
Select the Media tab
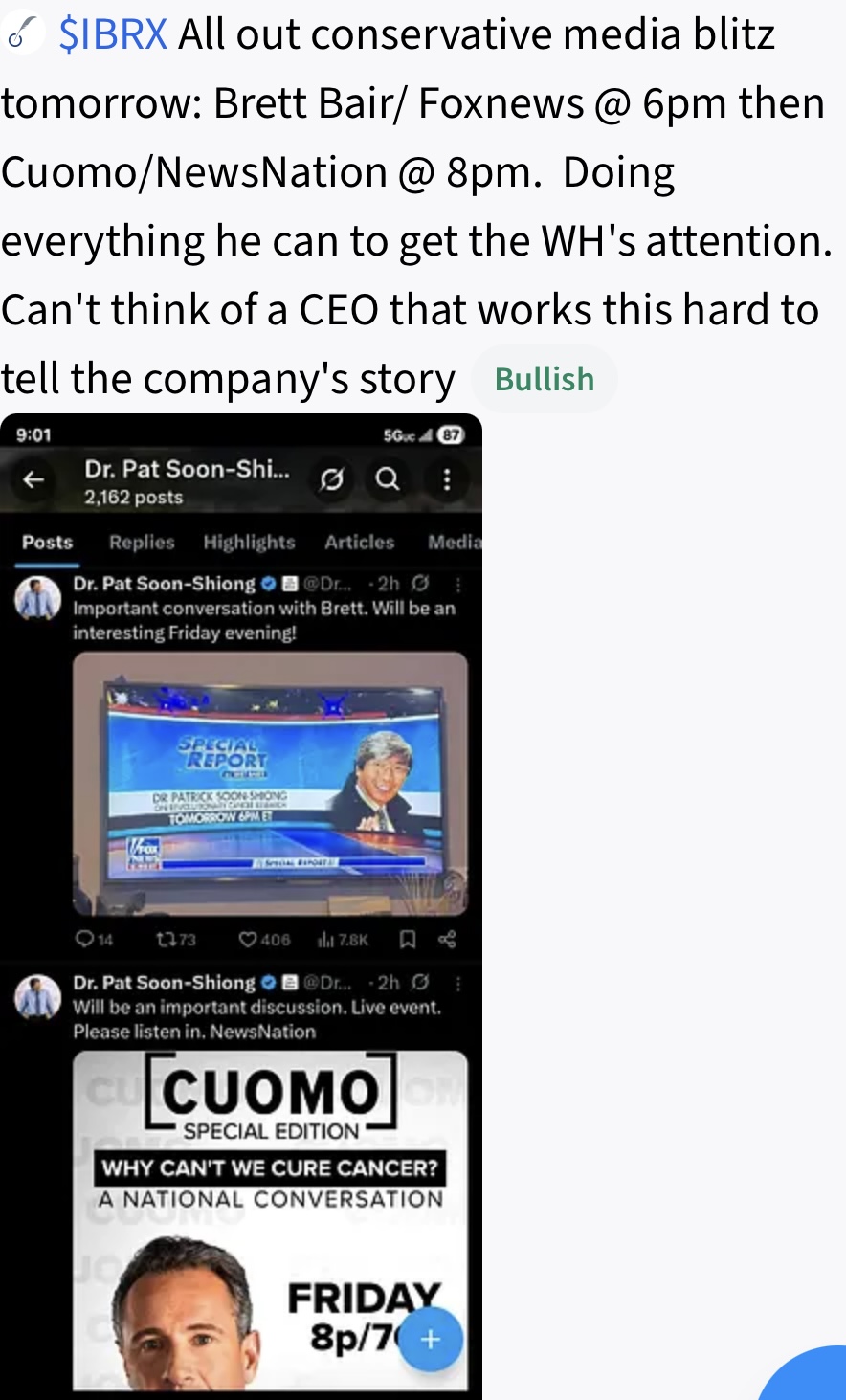tap(454, 543)
